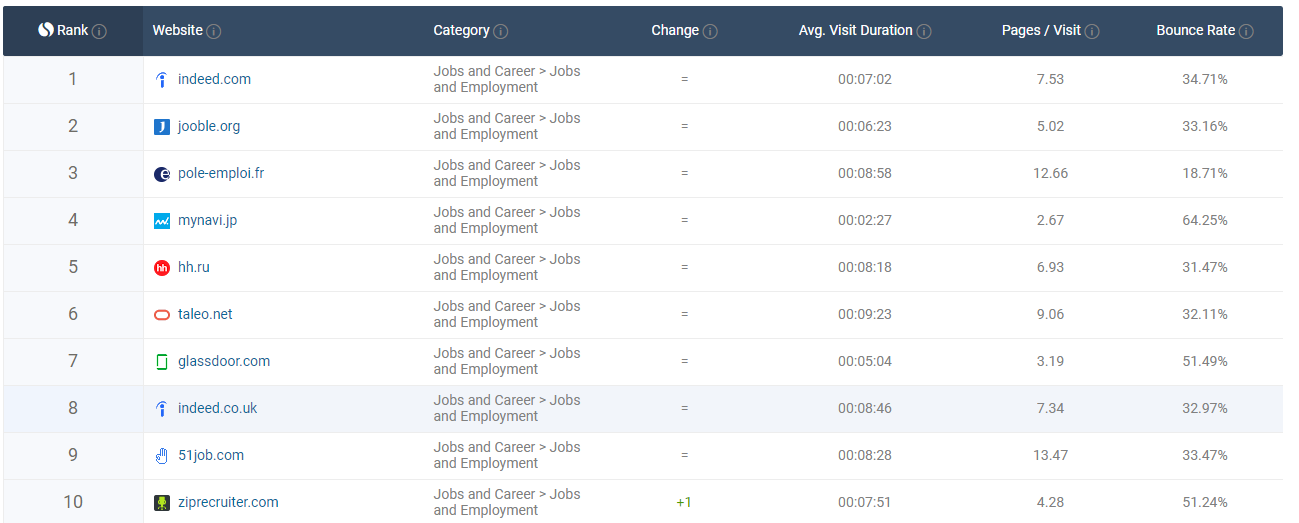Viewport: 1299px width, 523px height.
Task: Click bounce rate value 51.49%
Action: coord(1205,361)
